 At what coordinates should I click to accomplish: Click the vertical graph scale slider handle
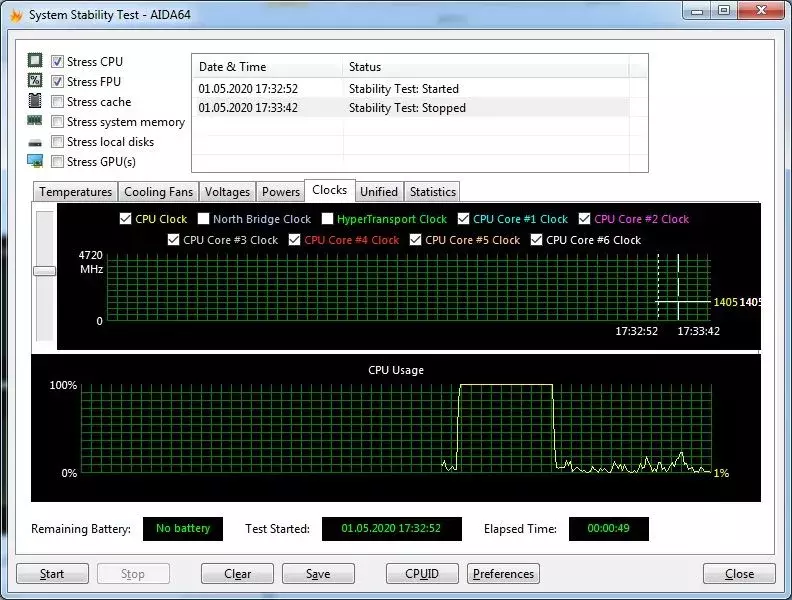(x=44, y=271)
